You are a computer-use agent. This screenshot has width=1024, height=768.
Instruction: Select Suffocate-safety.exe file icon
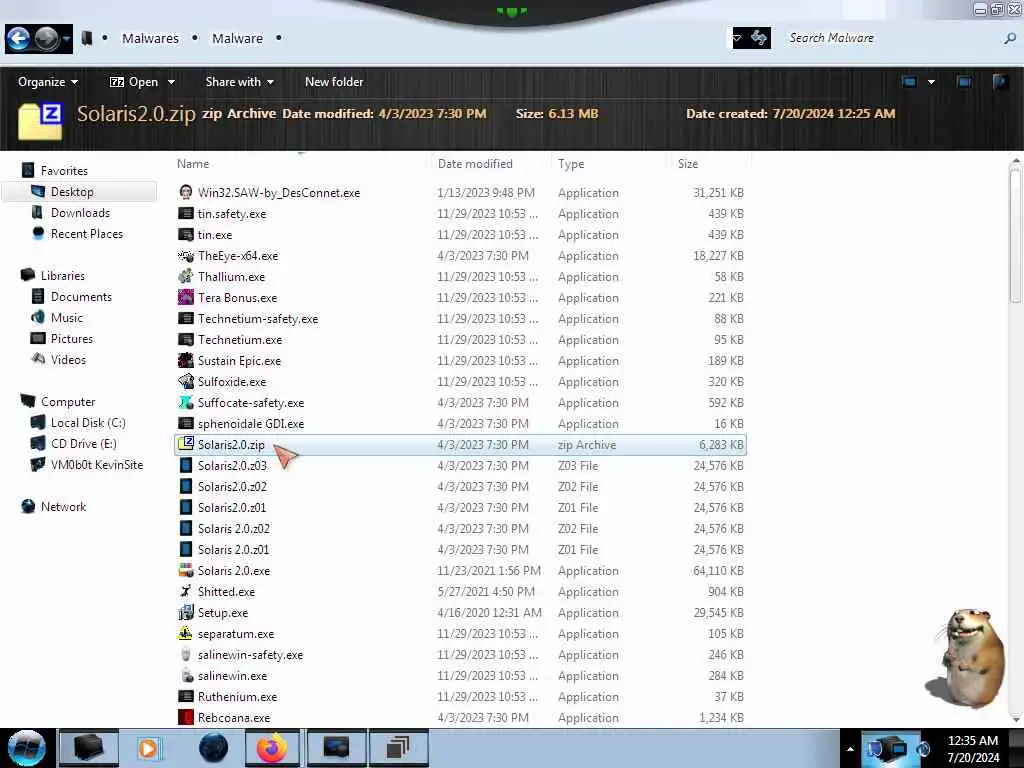[186, 402]
